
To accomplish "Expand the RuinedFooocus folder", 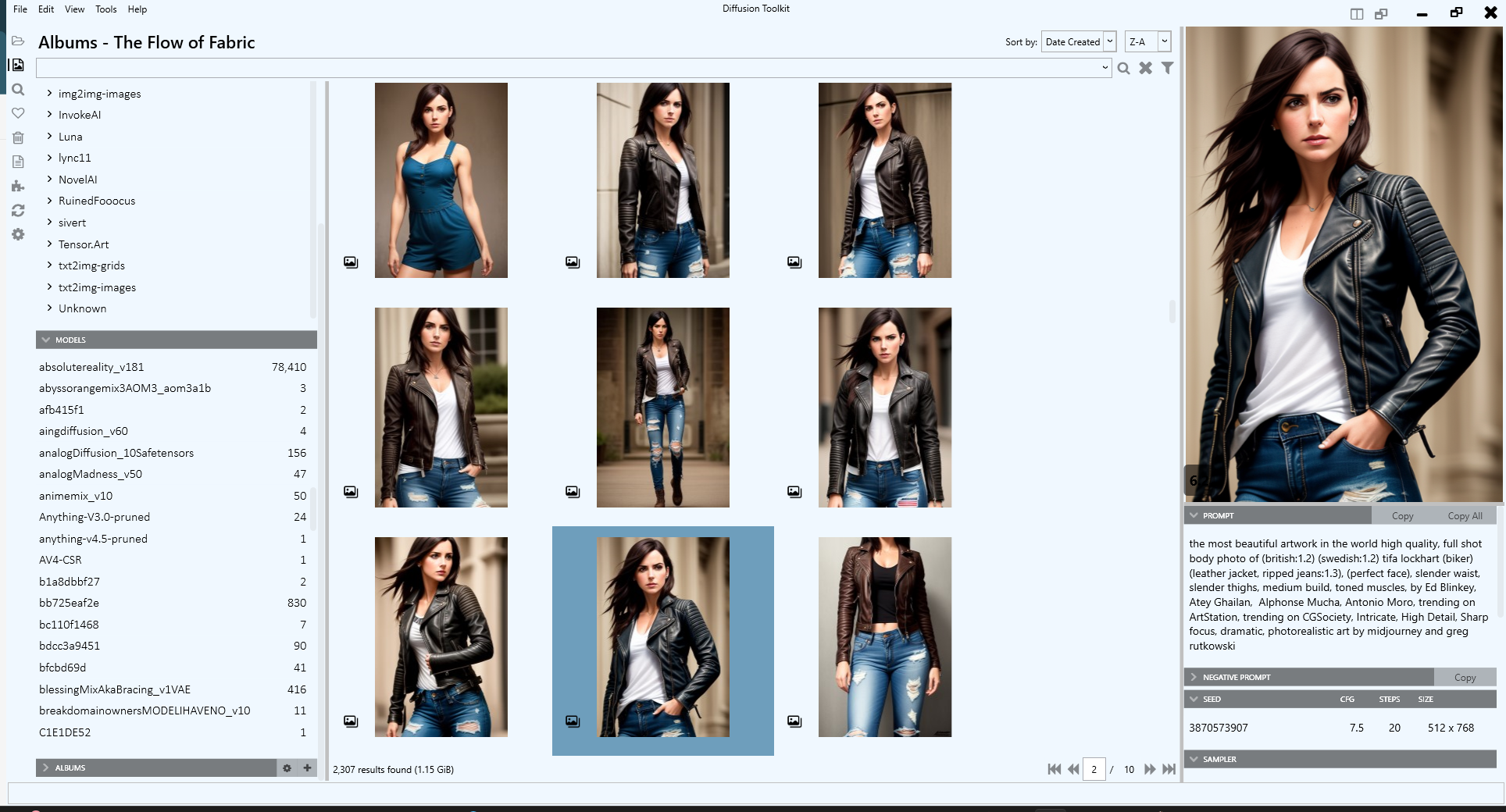I will (x=49, y=201).
